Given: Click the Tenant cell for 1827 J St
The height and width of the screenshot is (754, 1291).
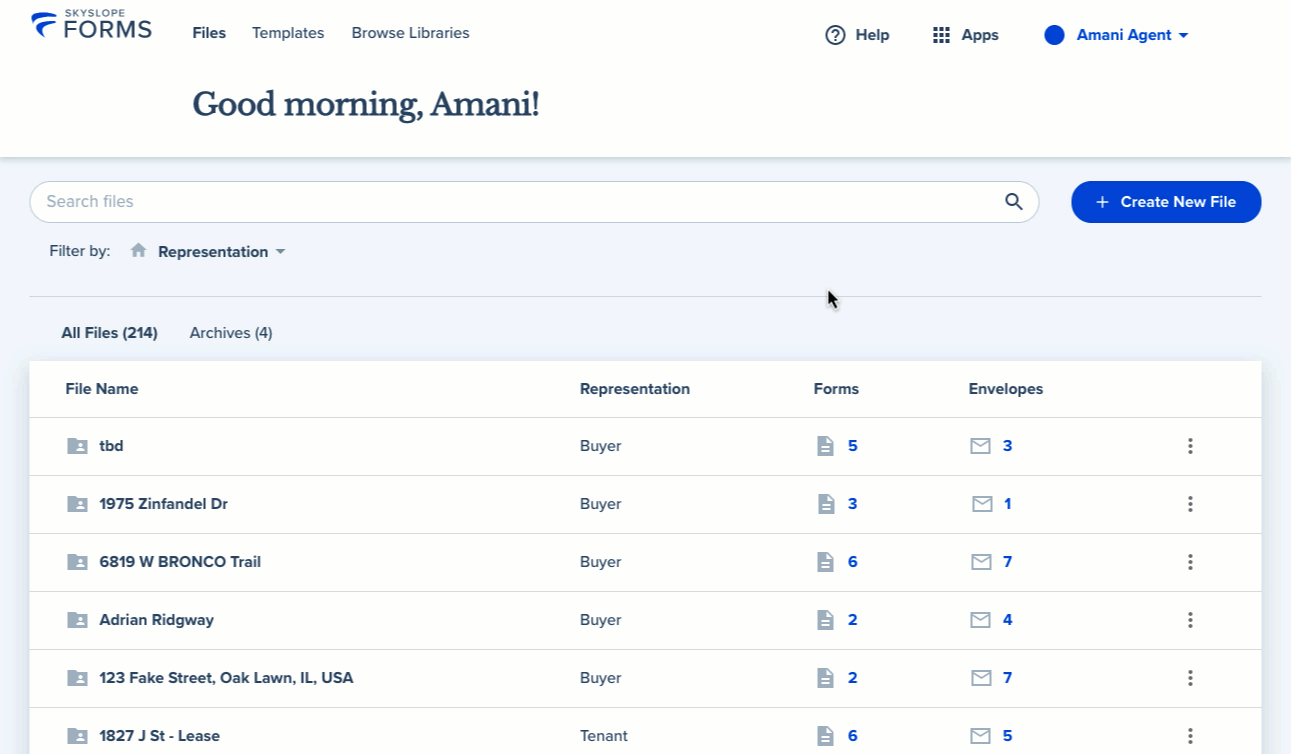Looking at the screenshot, I should coord(604,736).
